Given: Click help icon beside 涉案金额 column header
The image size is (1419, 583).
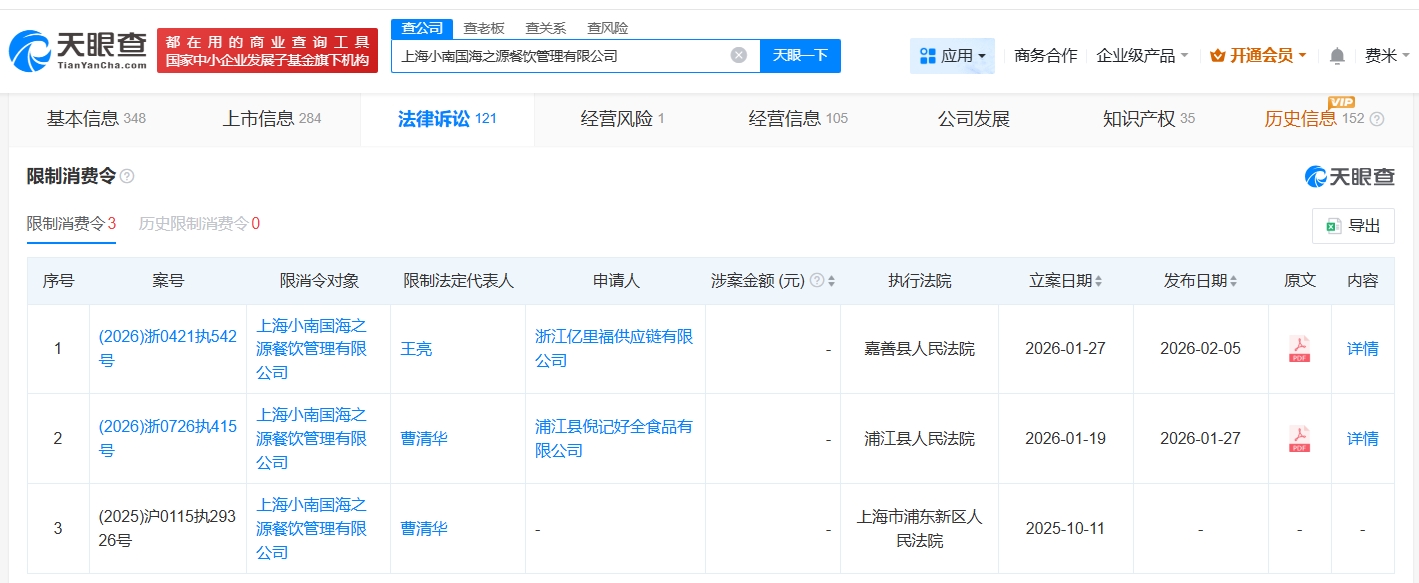Looking at the screenshot, I should coord(816,281).
